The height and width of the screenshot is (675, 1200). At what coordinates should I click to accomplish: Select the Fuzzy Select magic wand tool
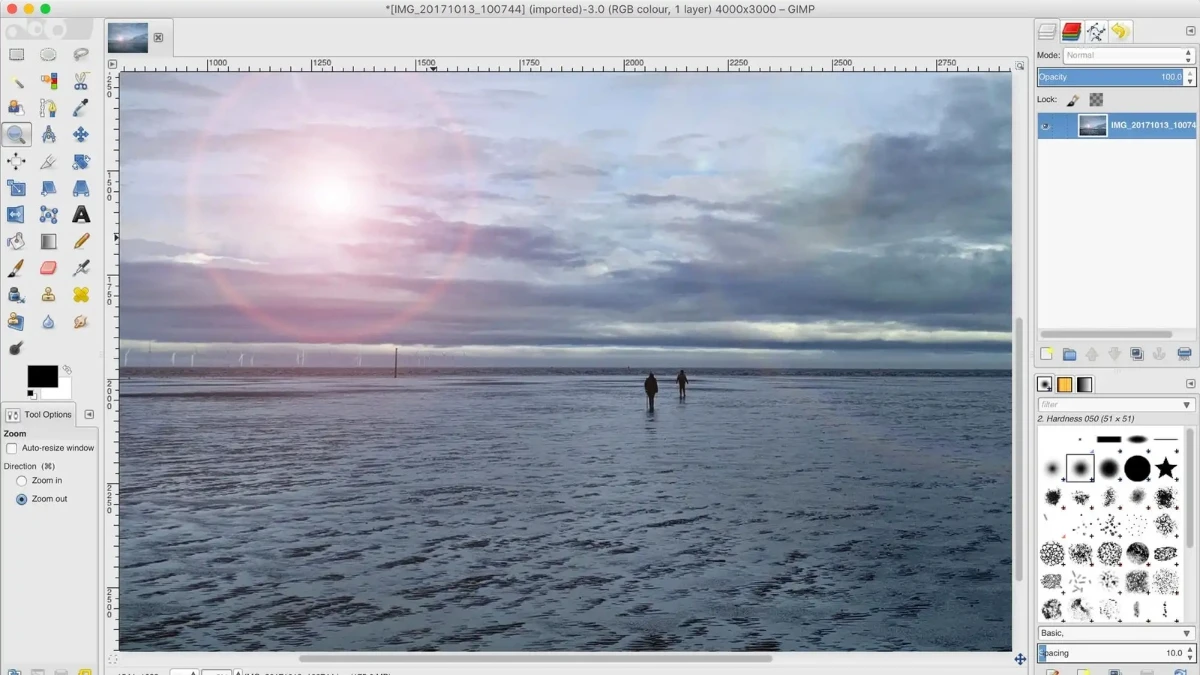[16, 81]
